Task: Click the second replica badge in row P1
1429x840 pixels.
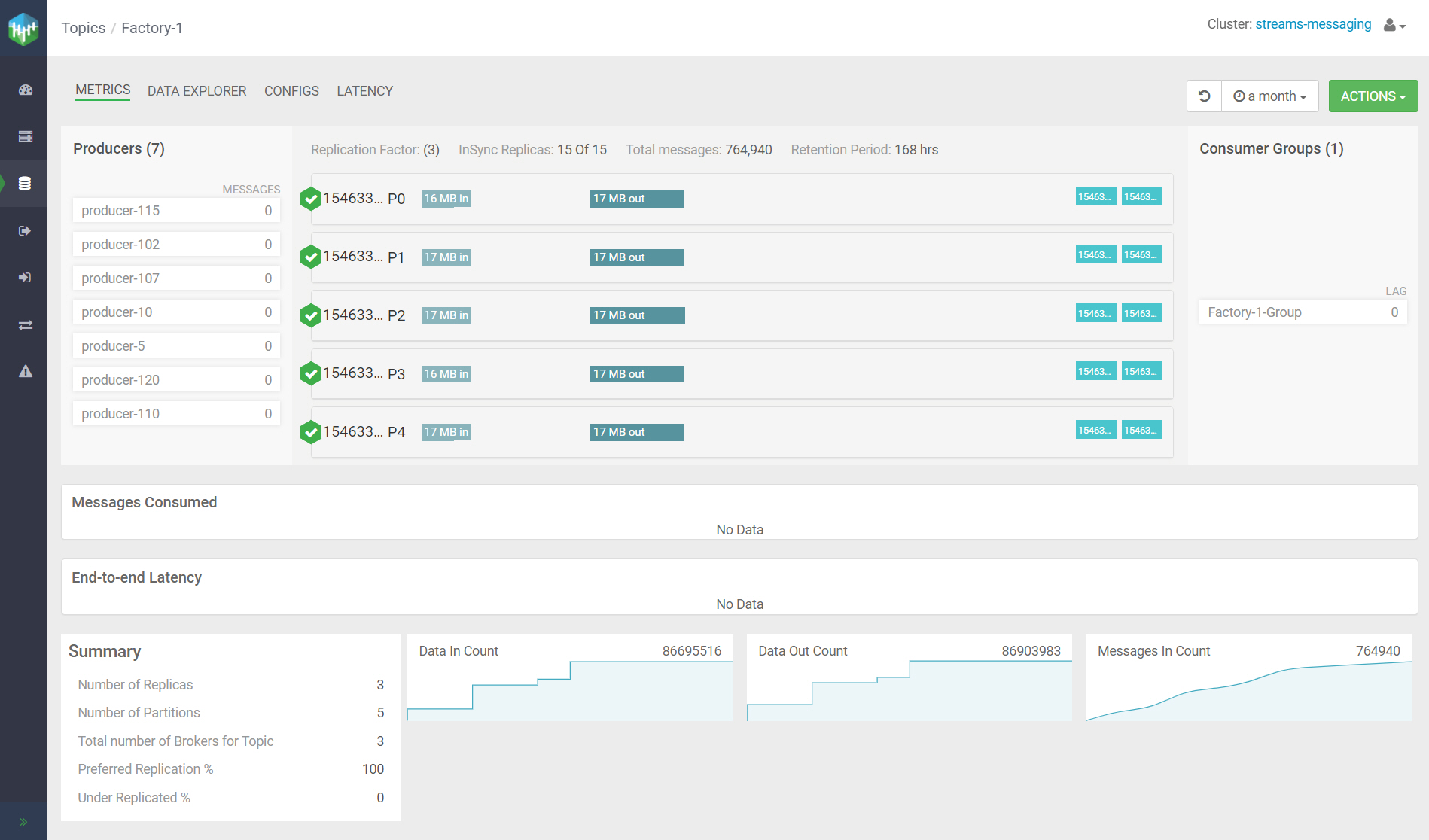Action: (1141, 254)
